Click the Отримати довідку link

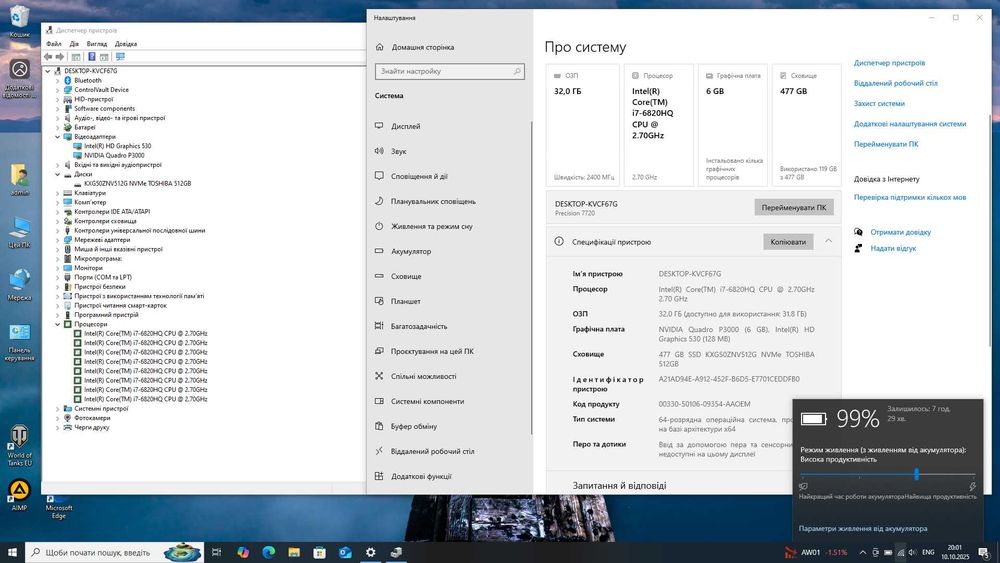tap(901, 232)
